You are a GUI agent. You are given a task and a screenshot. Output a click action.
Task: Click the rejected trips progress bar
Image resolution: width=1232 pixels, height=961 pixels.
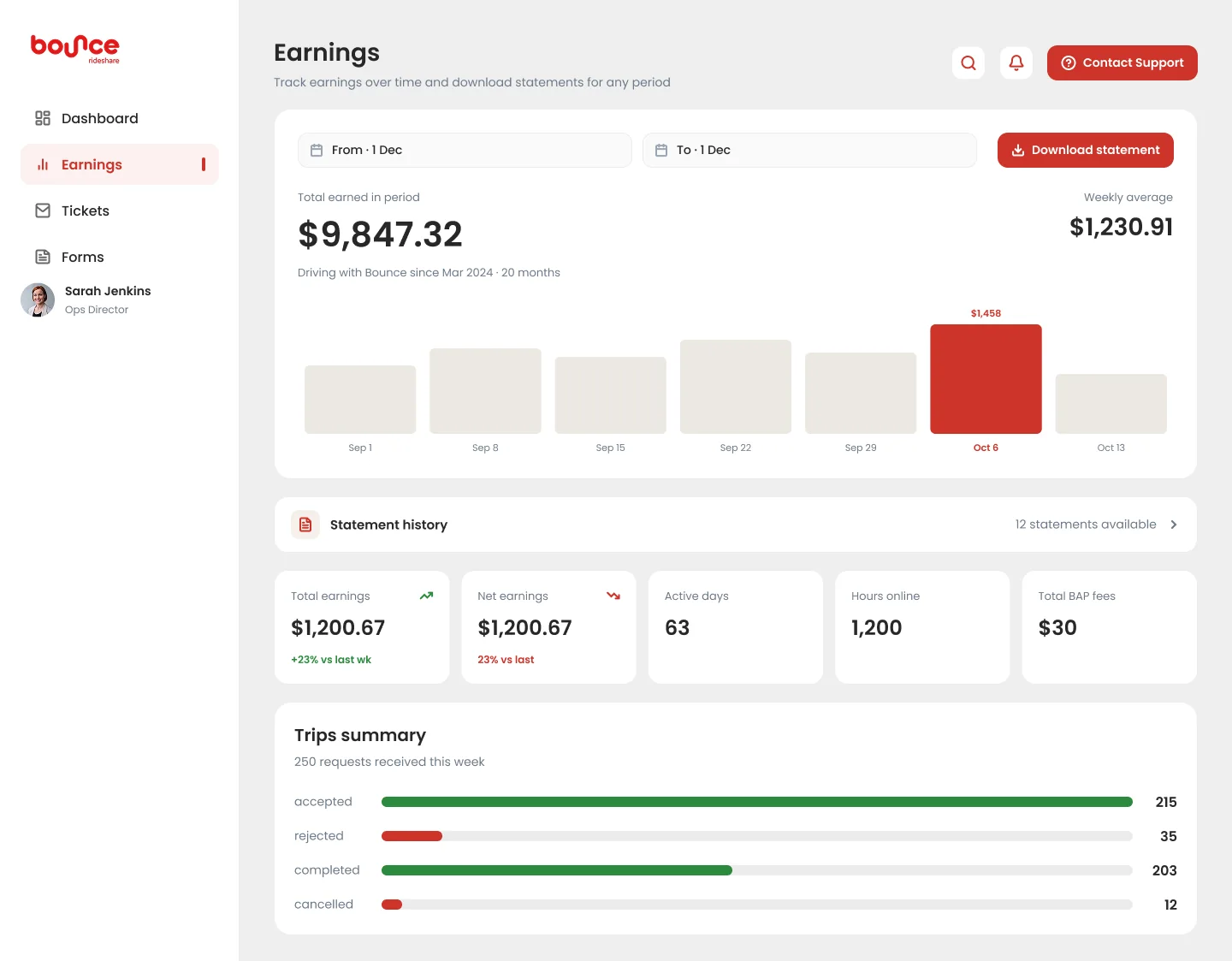pyautogui.click(x=757, y=836)
